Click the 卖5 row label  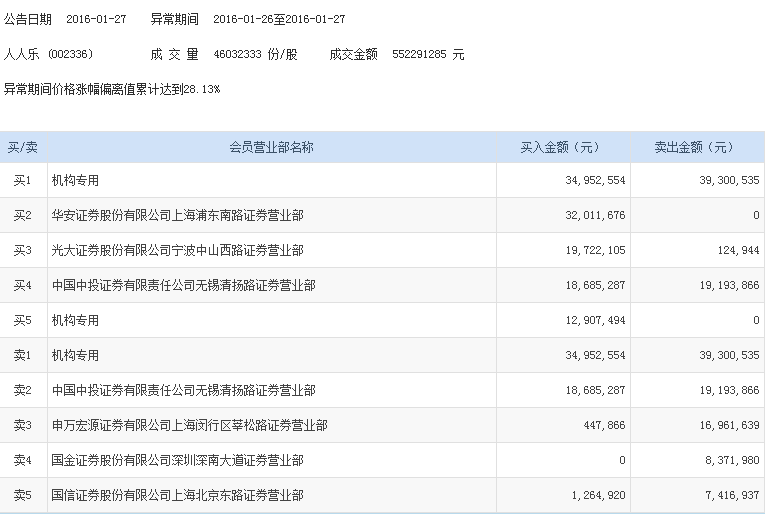23,495
